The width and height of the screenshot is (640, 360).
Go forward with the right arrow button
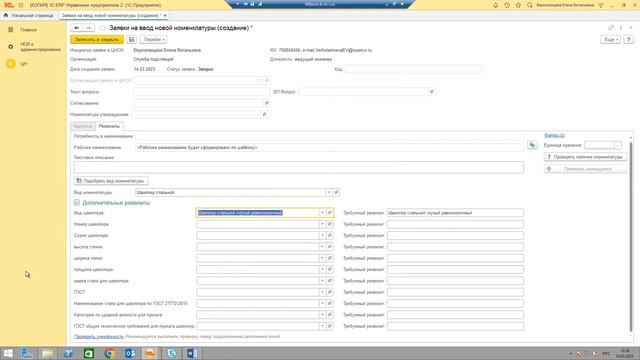pos(89,28)
